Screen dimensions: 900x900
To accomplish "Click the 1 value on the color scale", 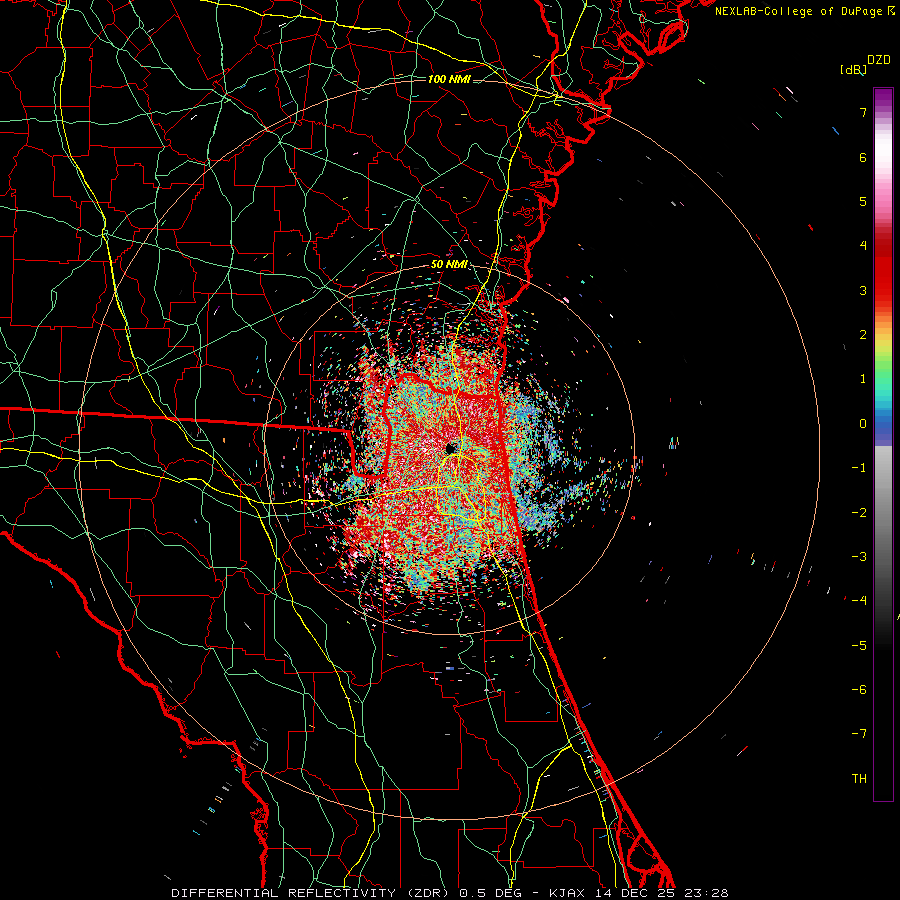I will [863, 379].
